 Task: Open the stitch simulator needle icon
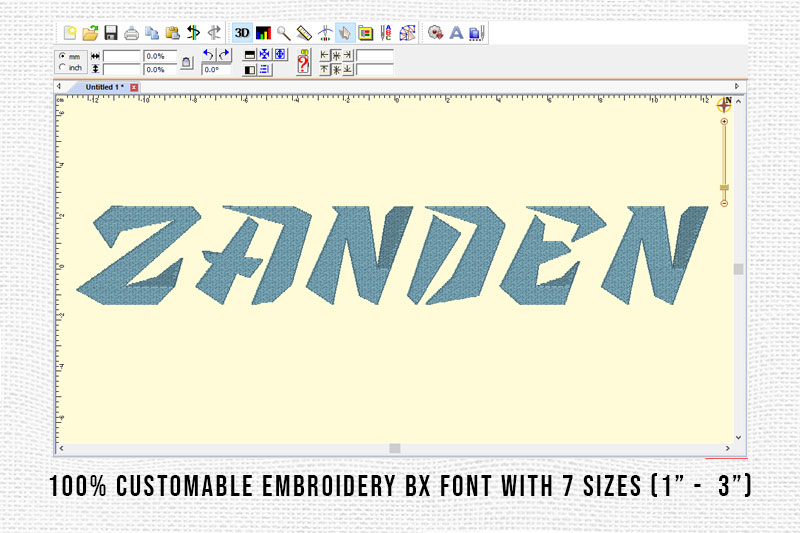(x=324, y=33)
